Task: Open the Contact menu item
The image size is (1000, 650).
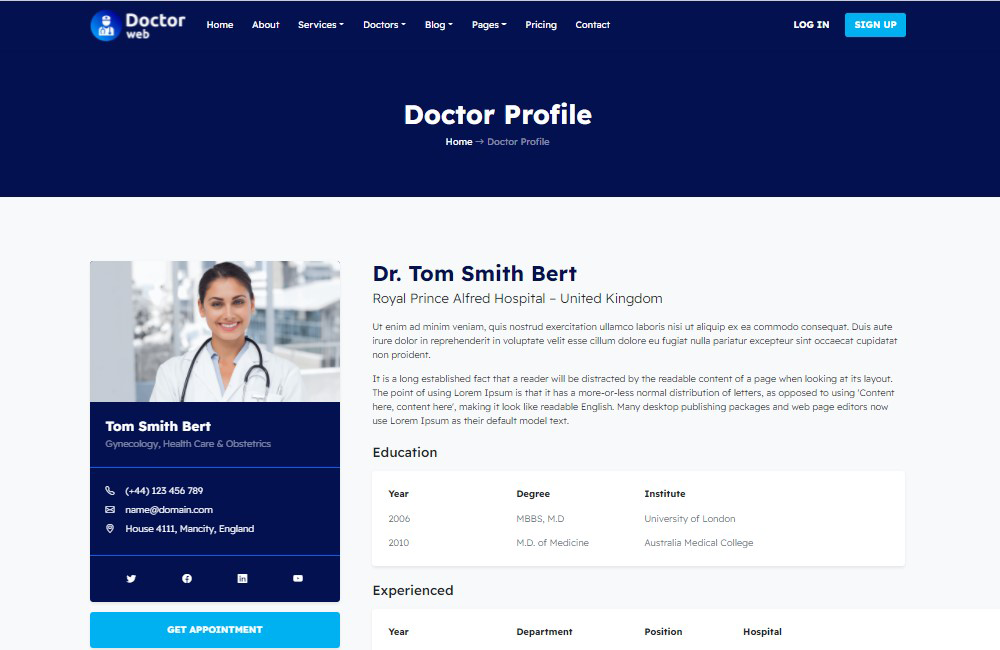Action: pos(592,25)
